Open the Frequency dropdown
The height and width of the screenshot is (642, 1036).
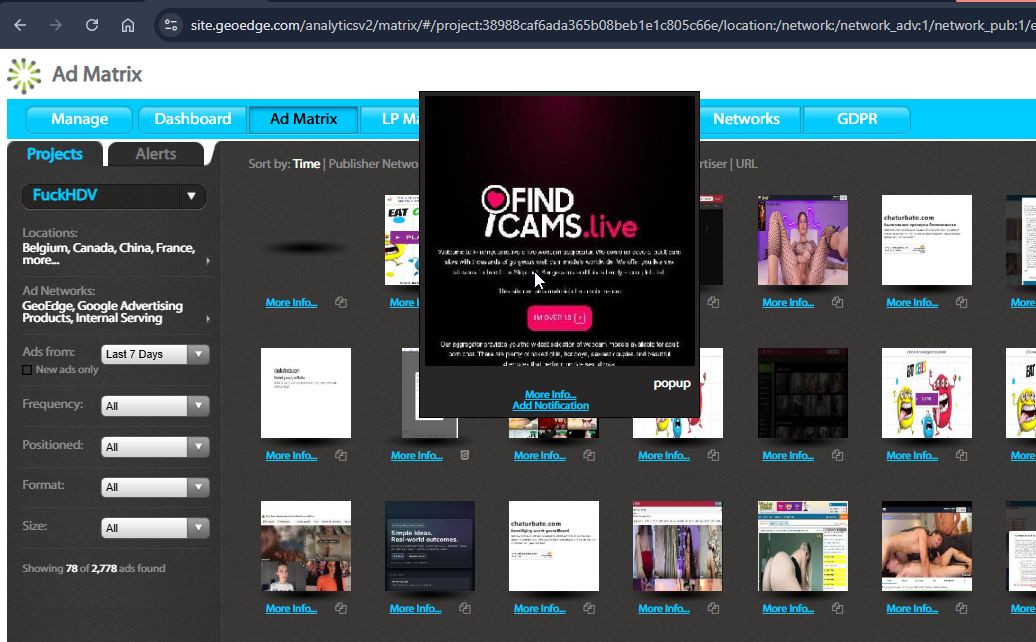pos(155,406)
